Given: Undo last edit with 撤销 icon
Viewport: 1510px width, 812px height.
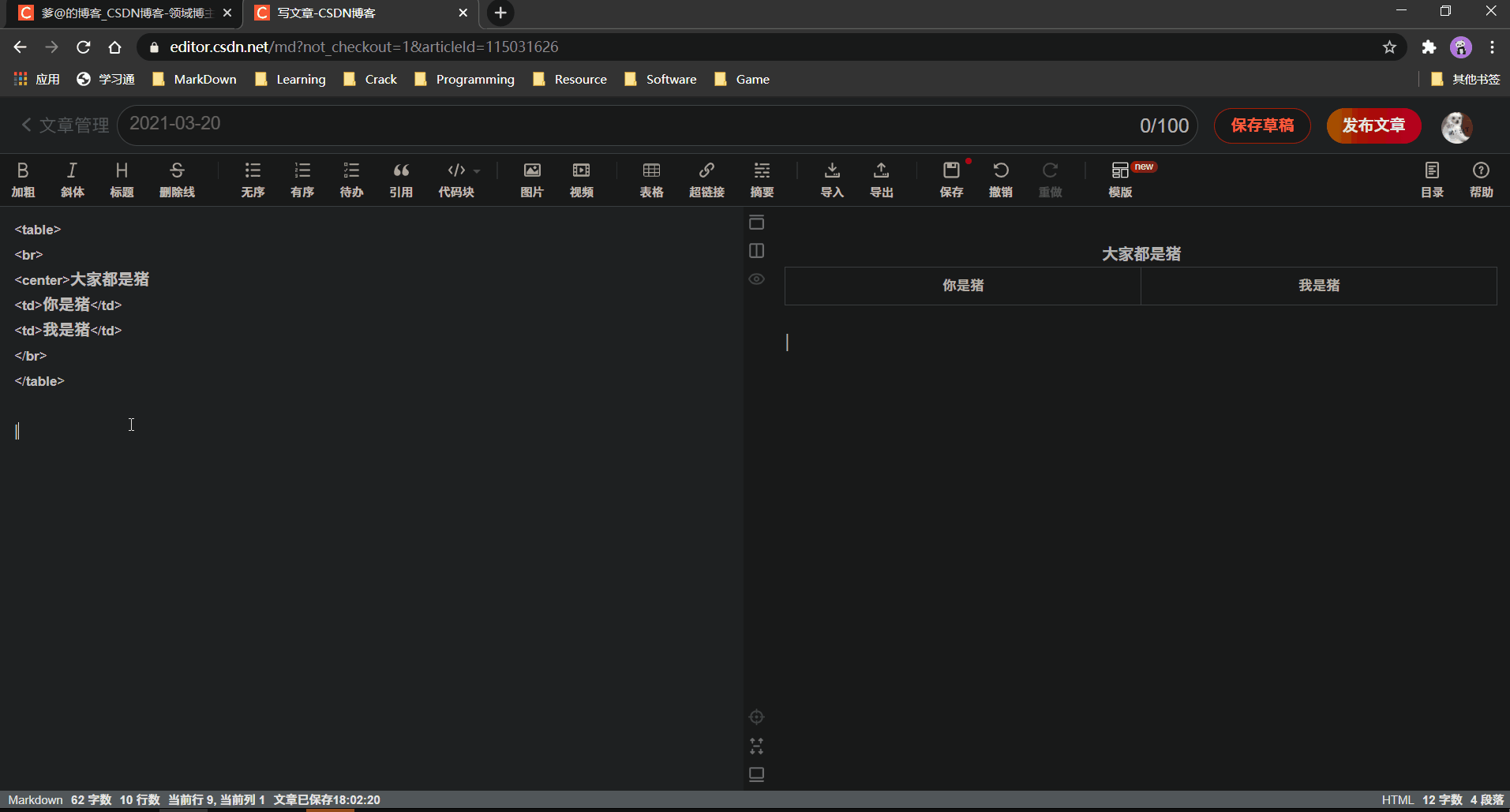Looking at the screenshot, I should click(x=1000, y=180).
